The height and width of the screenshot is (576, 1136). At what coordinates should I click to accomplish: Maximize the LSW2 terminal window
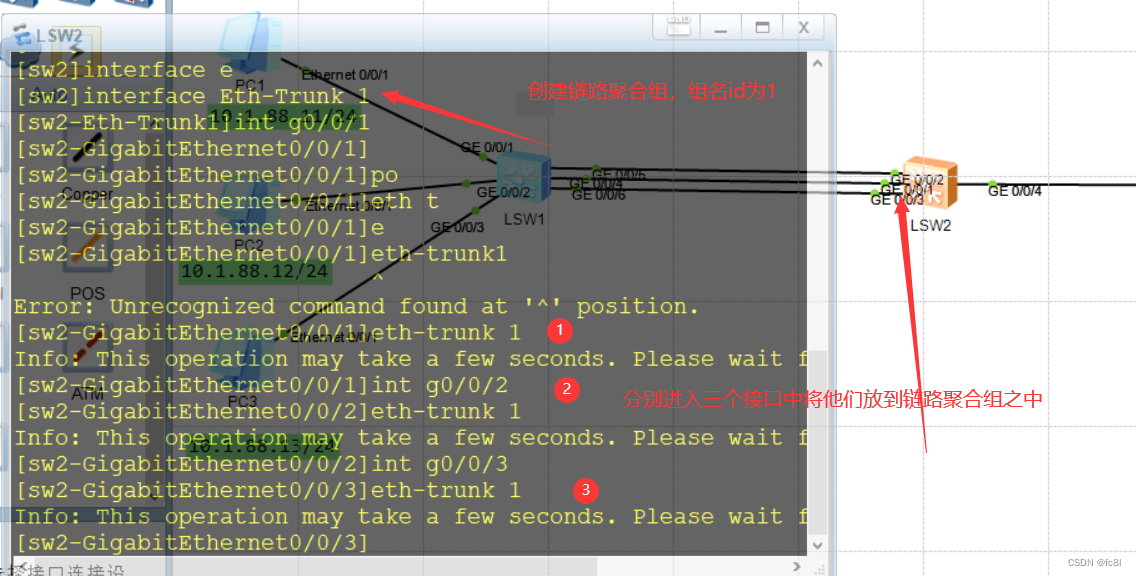(762, 28)
